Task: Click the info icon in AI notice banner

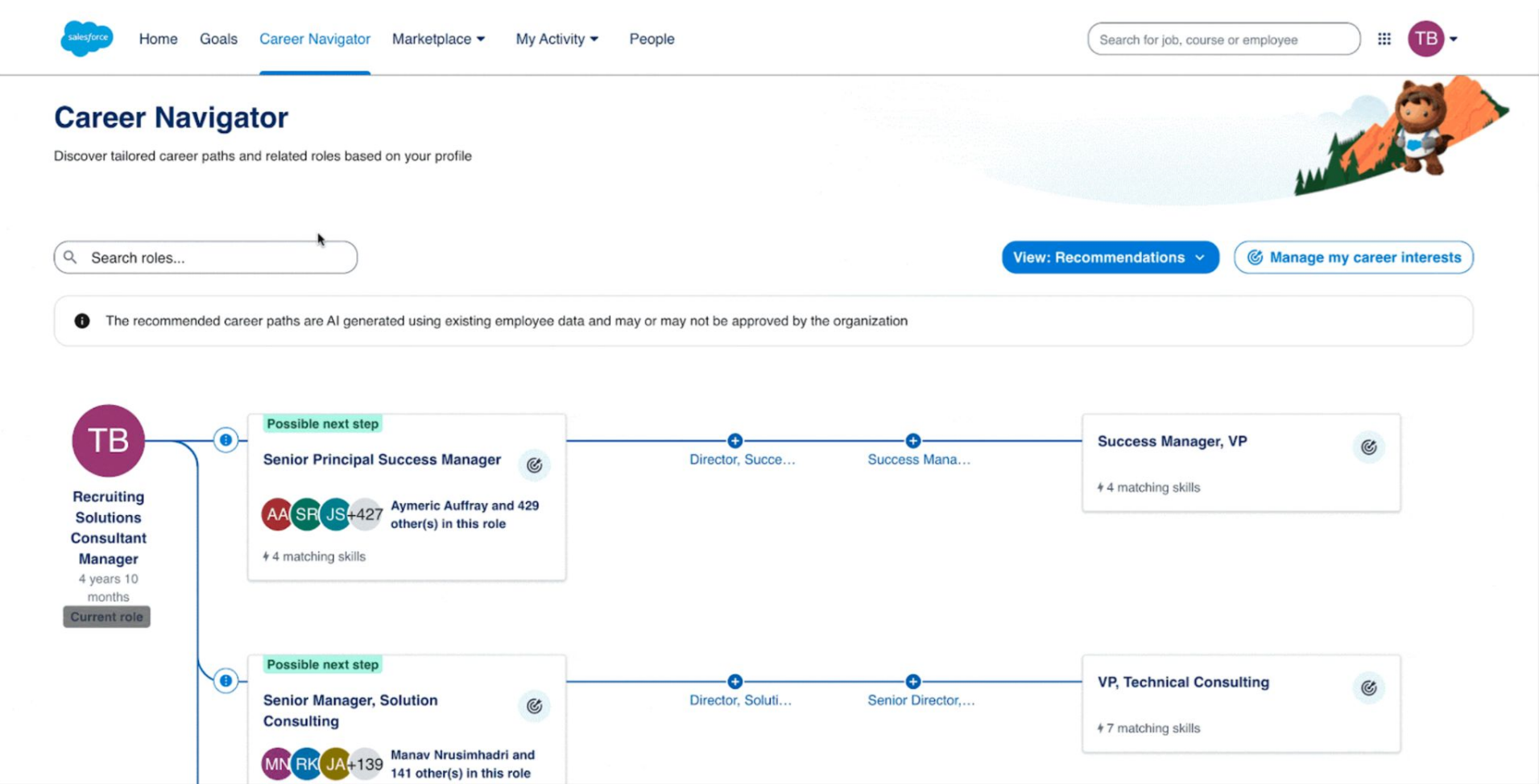Action: click(x=82, y=320)
